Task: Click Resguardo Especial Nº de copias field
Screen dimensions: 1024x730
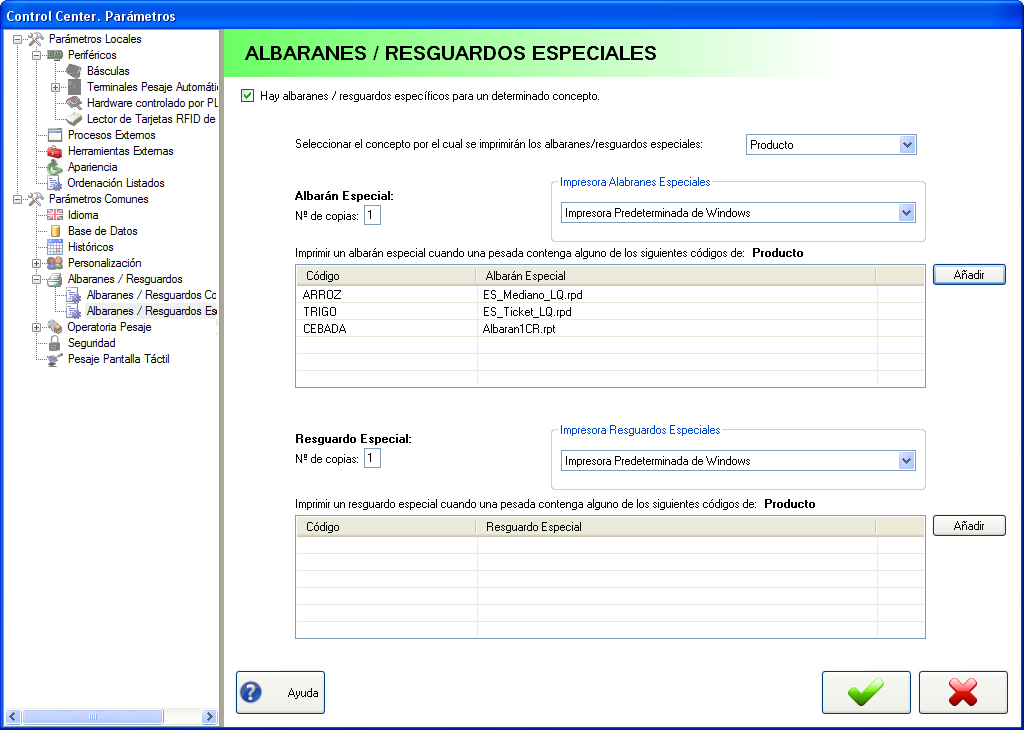Action: 372,458
